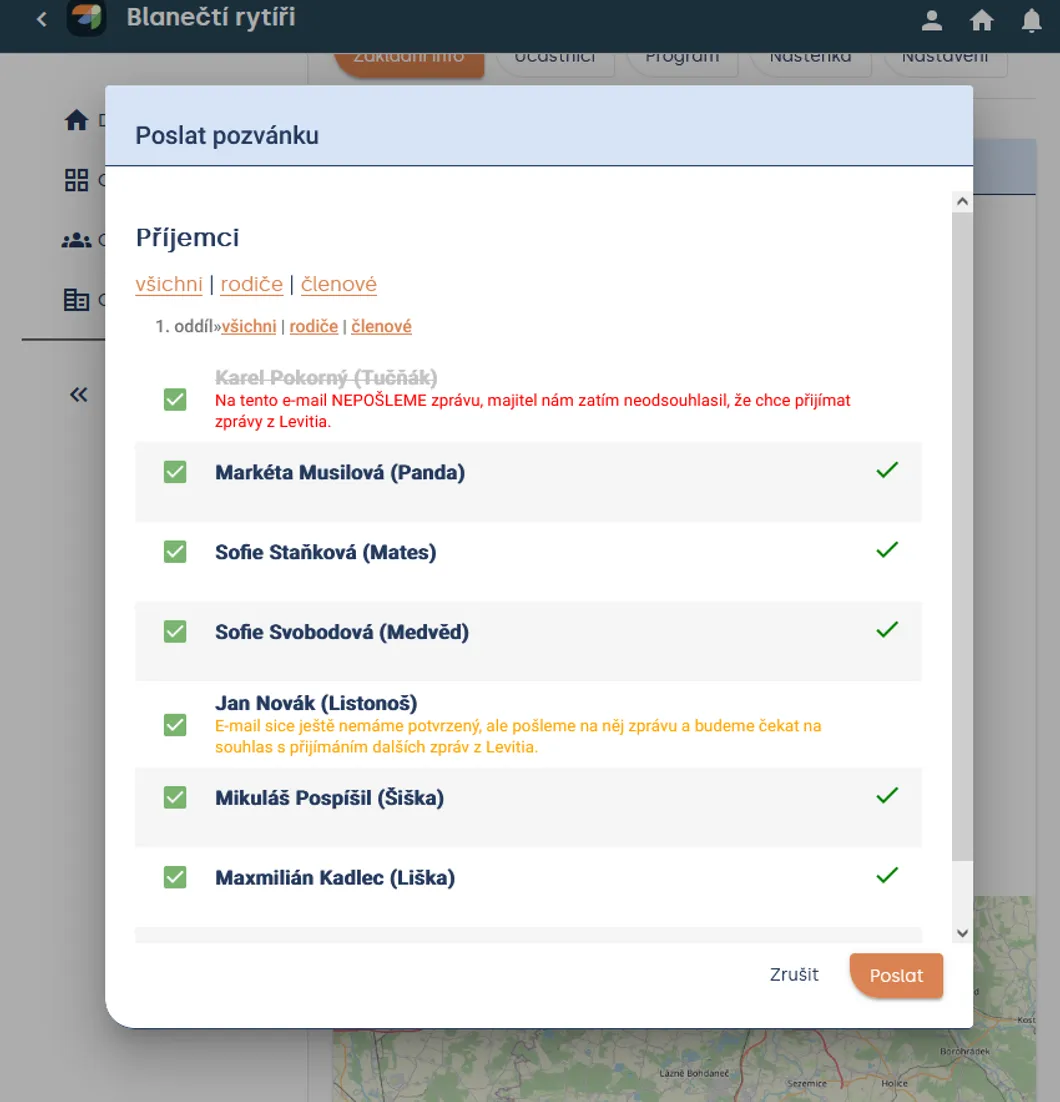Viewport: 1060px width, 1102px height.
Task: Open sidebar home icon
Action: click(76, 121)
